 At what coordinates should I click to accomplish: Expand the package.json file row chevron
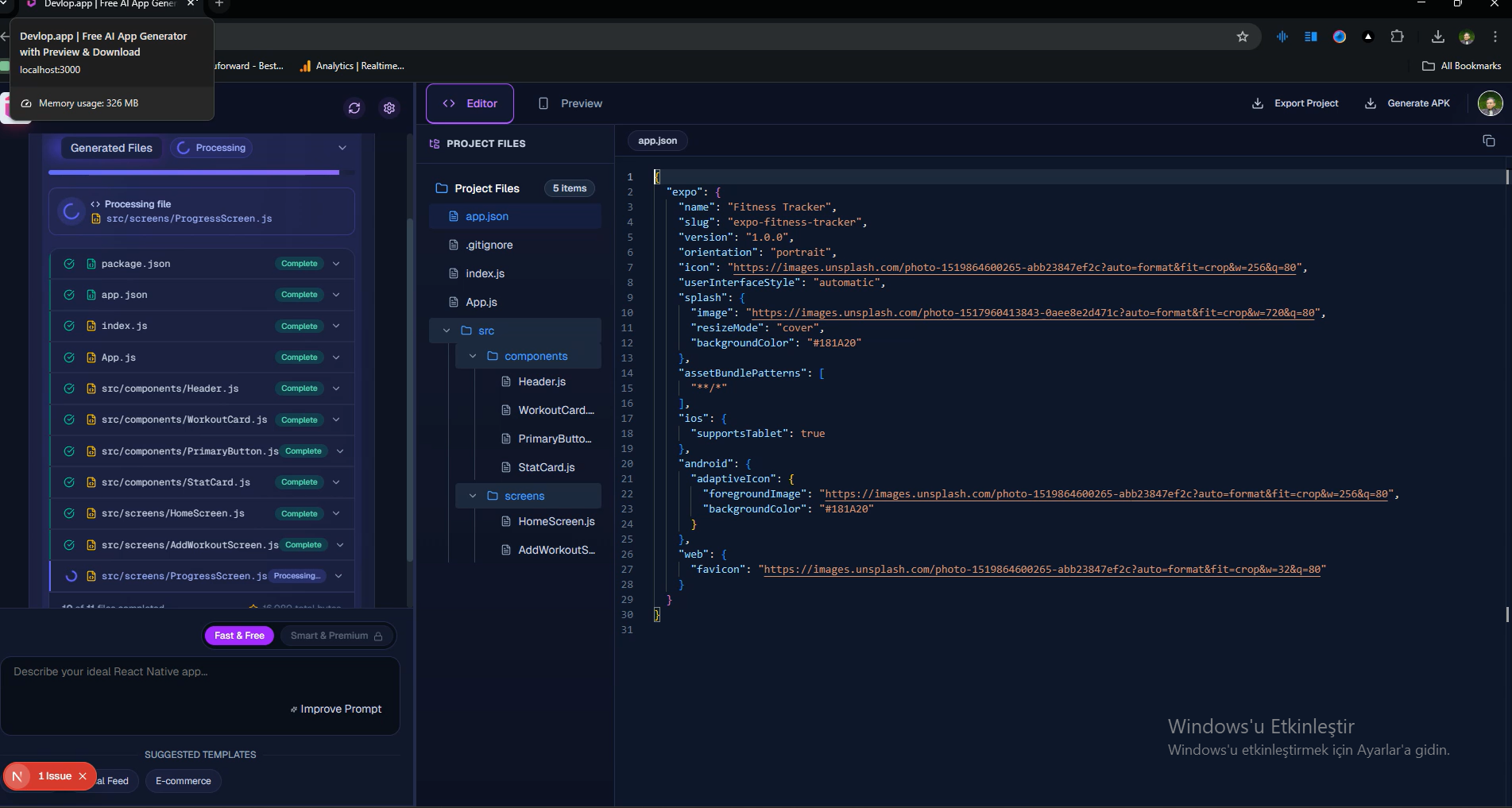tap(336, 264)
